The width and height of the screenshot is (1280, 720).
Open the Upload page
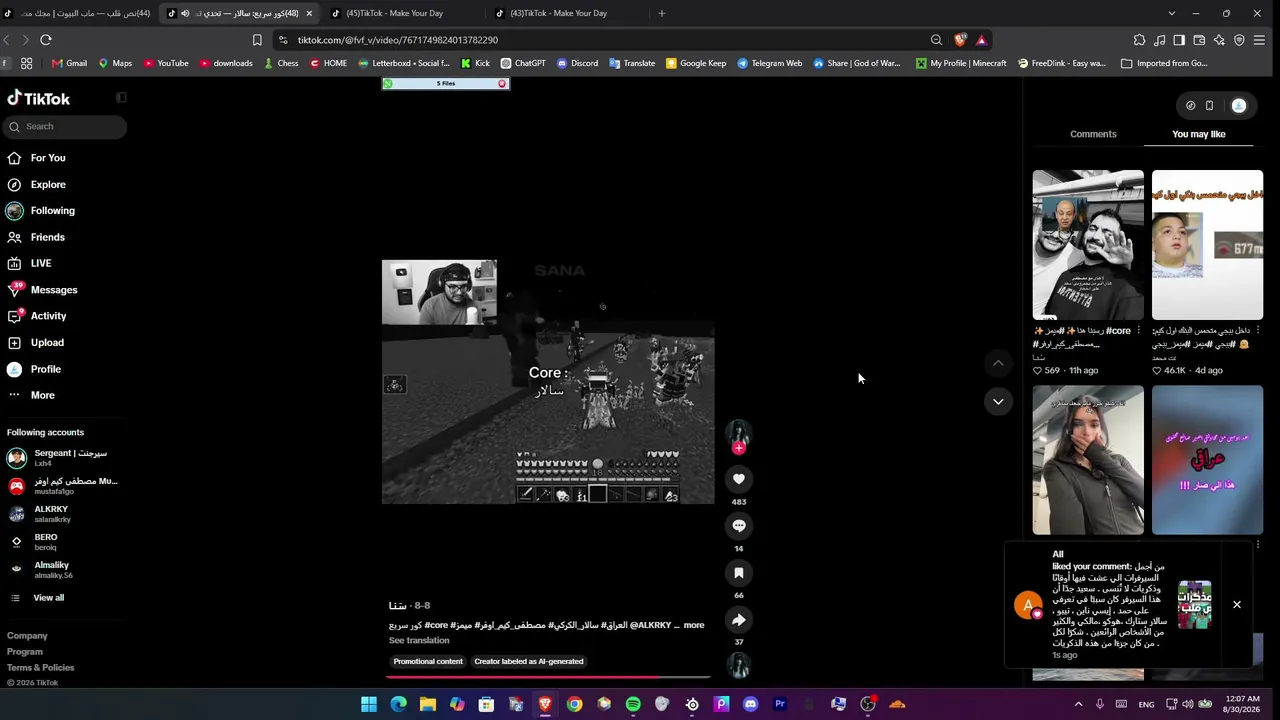[x=47, y=342]
